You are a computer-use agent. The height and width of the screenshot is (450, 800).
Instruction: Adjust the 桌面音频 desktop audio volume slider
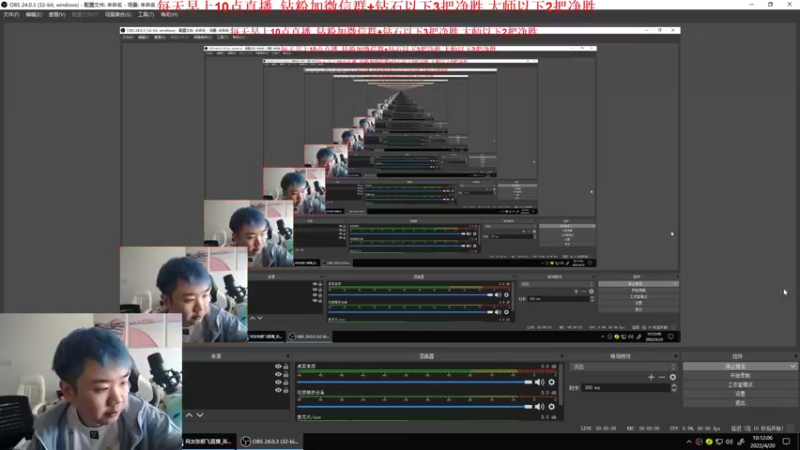click(414, 382)
